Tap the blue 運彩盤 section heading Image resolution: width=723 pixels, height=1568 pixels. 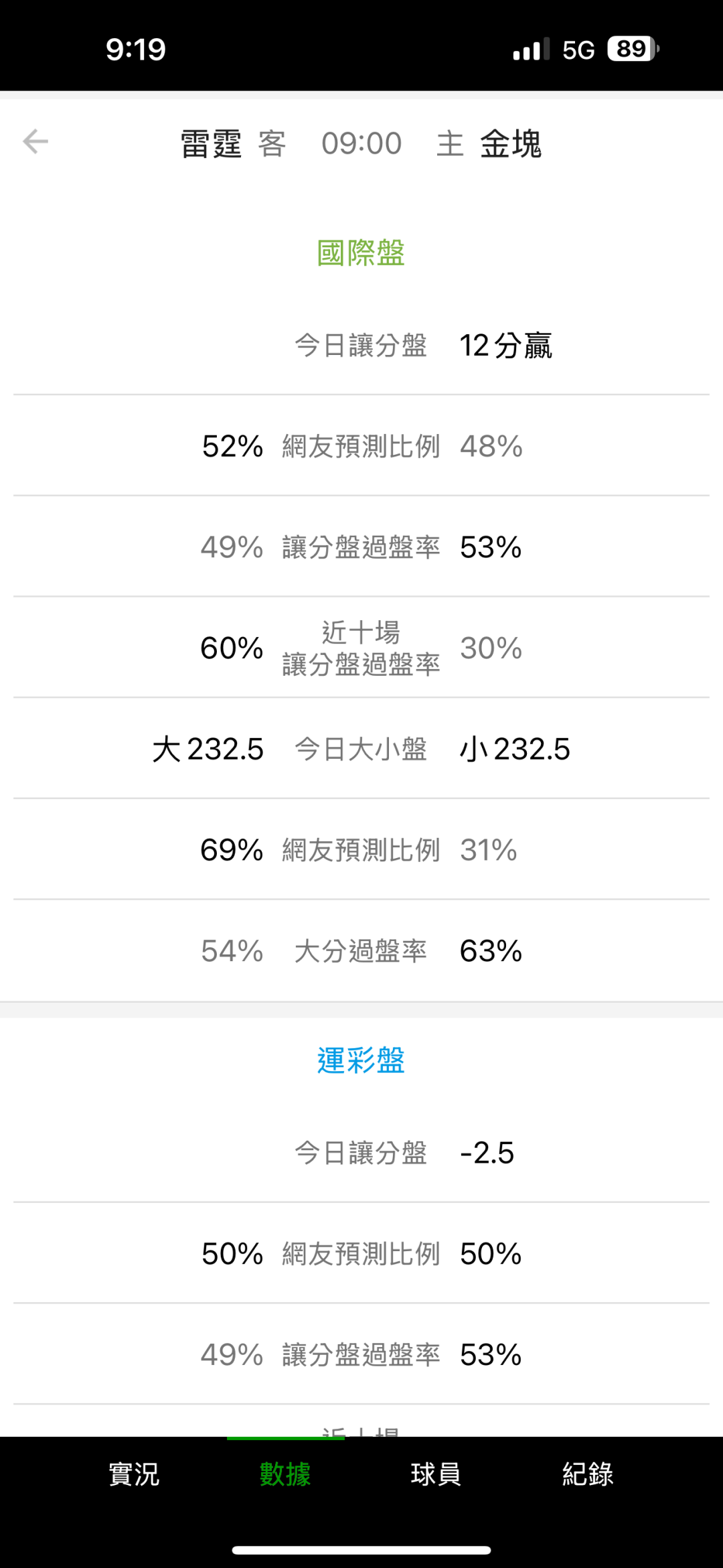(x=361, y=1060)
